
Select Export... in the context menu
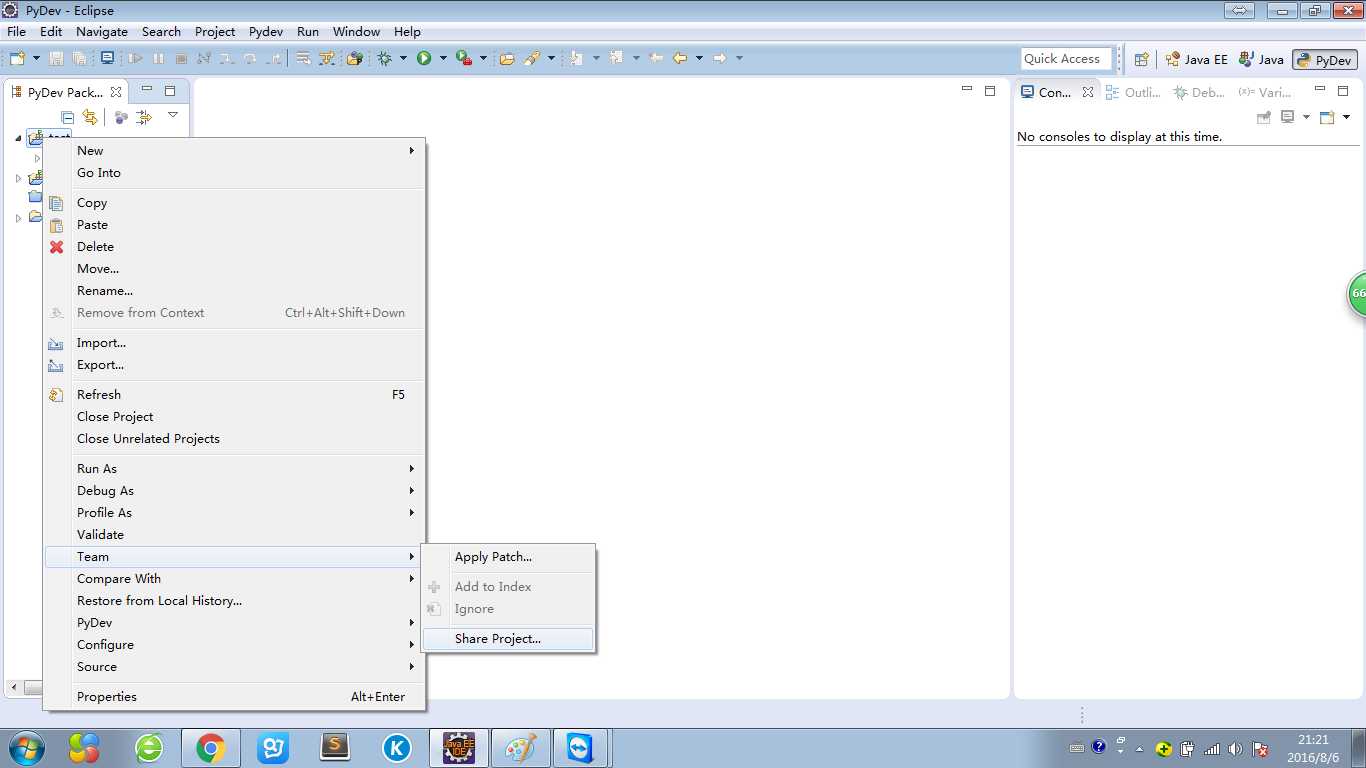click(235, 365)
